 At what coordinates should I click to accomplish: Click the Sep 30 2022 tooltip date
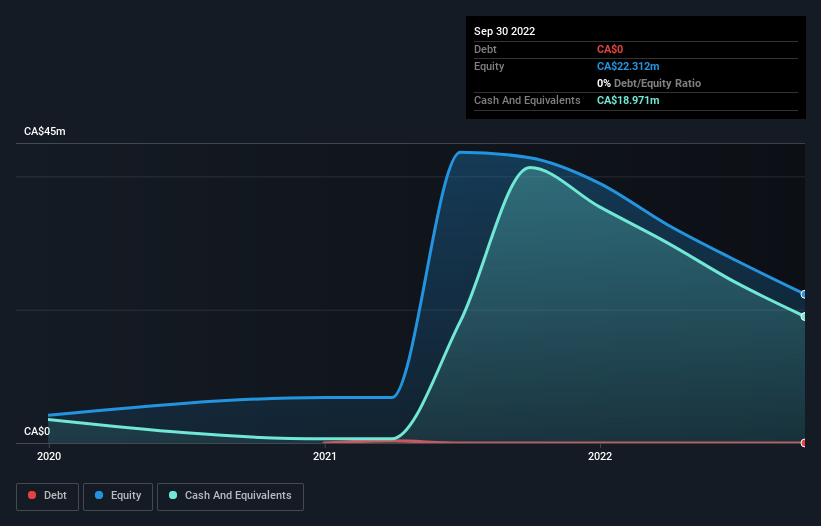coord(504,31)
